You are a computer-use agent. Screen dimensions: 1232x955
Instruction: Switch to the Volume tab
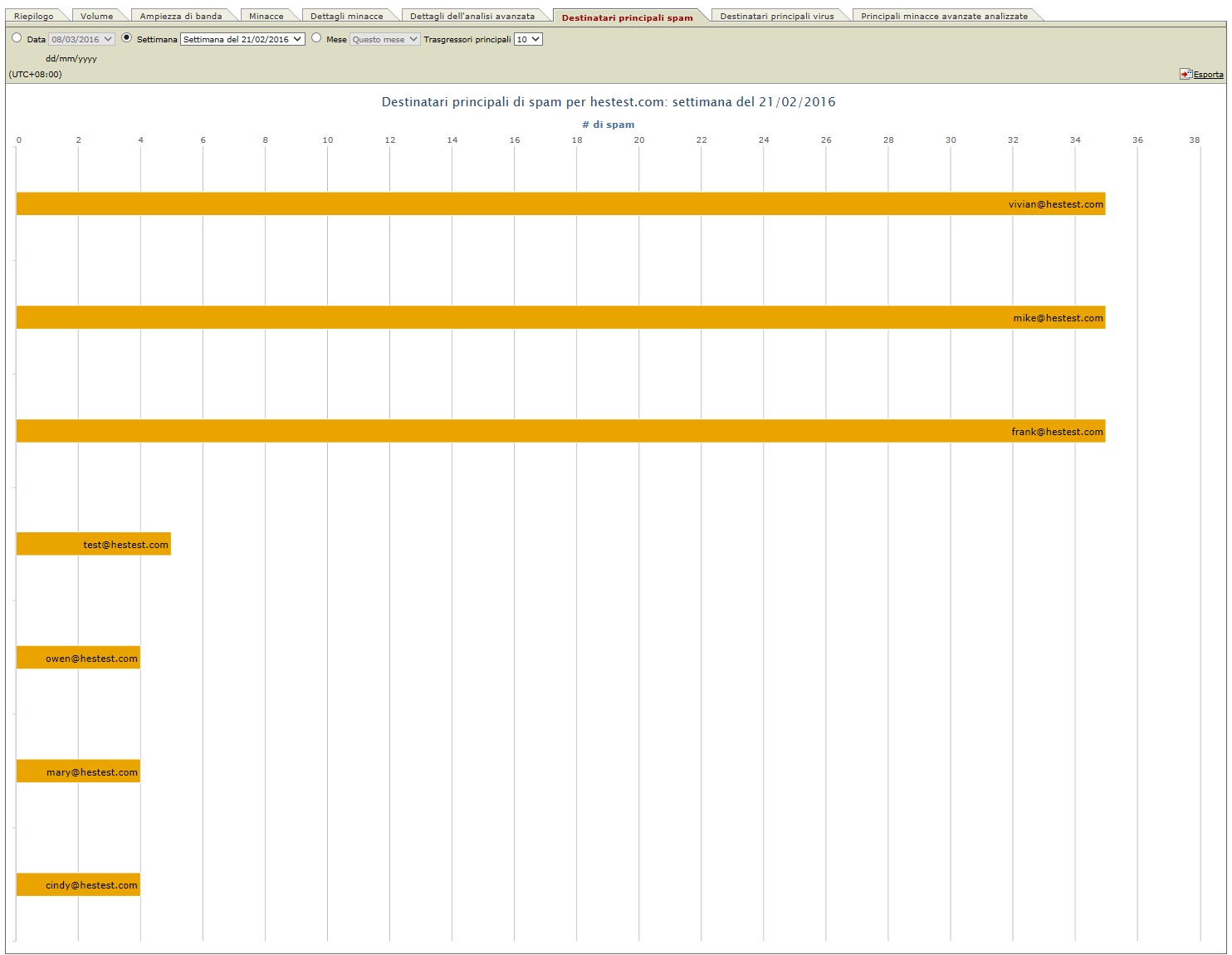pyautogui.click(x=96, y=16)
